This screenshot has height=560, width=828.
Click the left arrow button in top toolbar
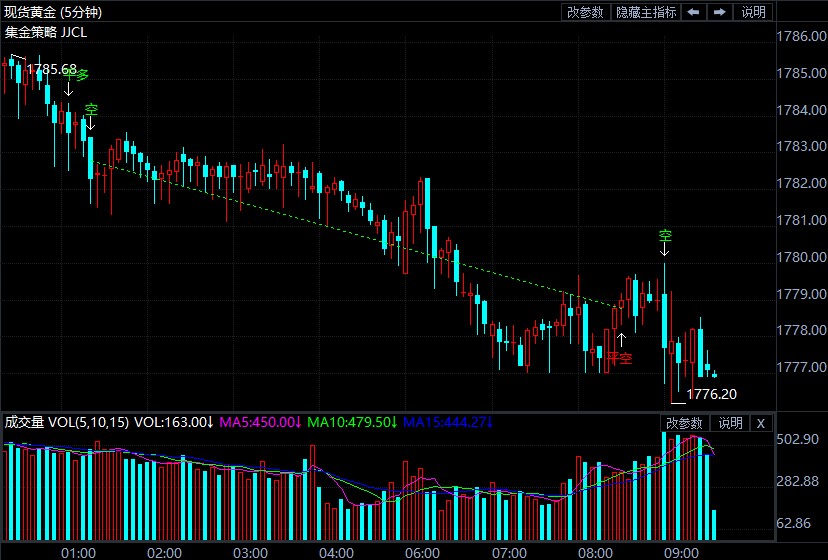tap(693, 12)
